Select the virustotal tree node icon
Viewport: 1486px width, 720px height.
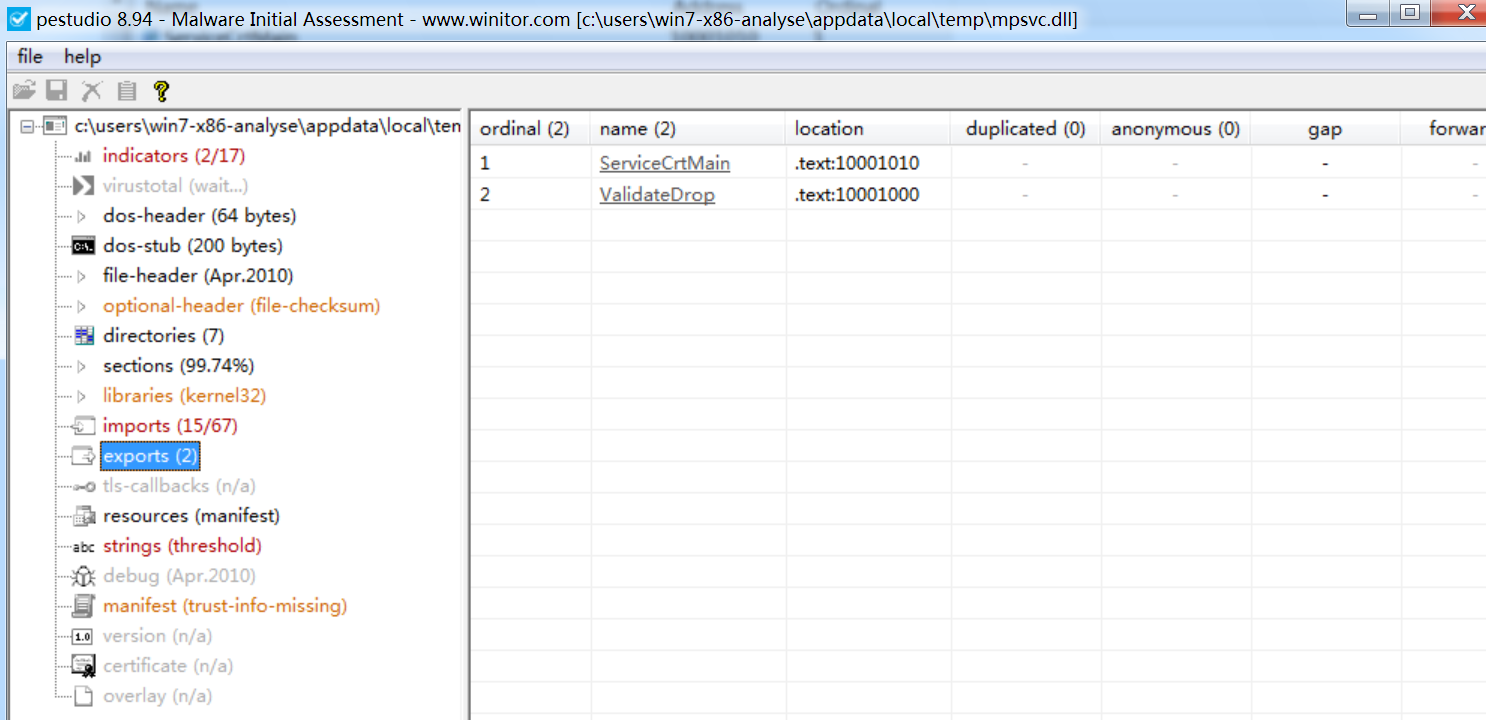(84, 186)
